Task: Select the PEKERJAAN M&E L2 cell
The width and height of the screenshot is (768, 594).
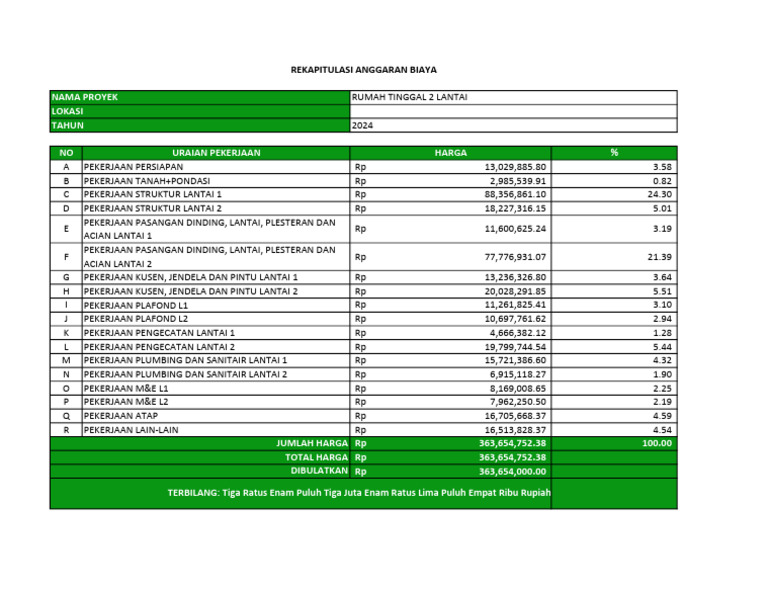Action: tap(216, 402)
